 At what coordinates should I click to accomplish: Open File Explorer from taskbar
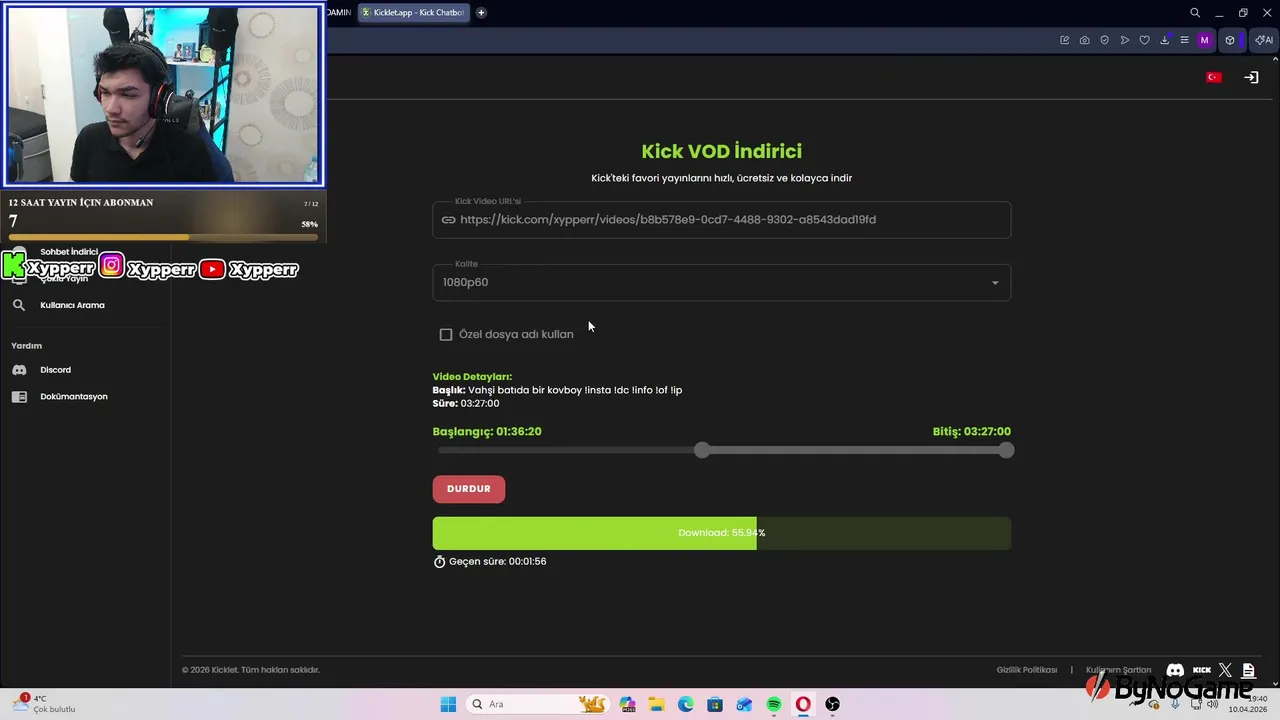[x=656, y=705]
